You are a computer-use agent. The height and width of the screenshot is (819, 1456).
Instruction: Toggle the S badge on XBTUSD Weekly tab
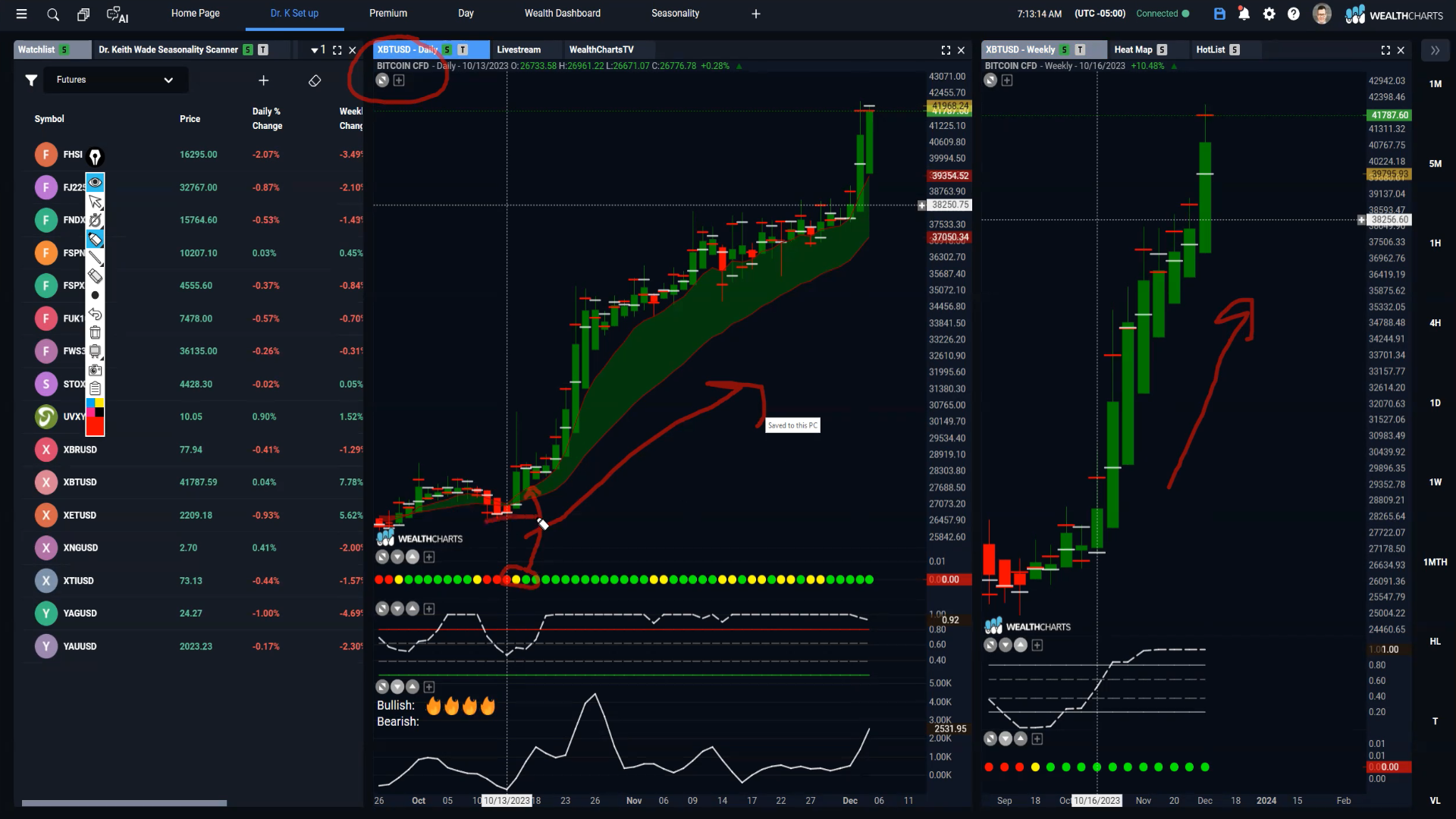pos(1065,50)
